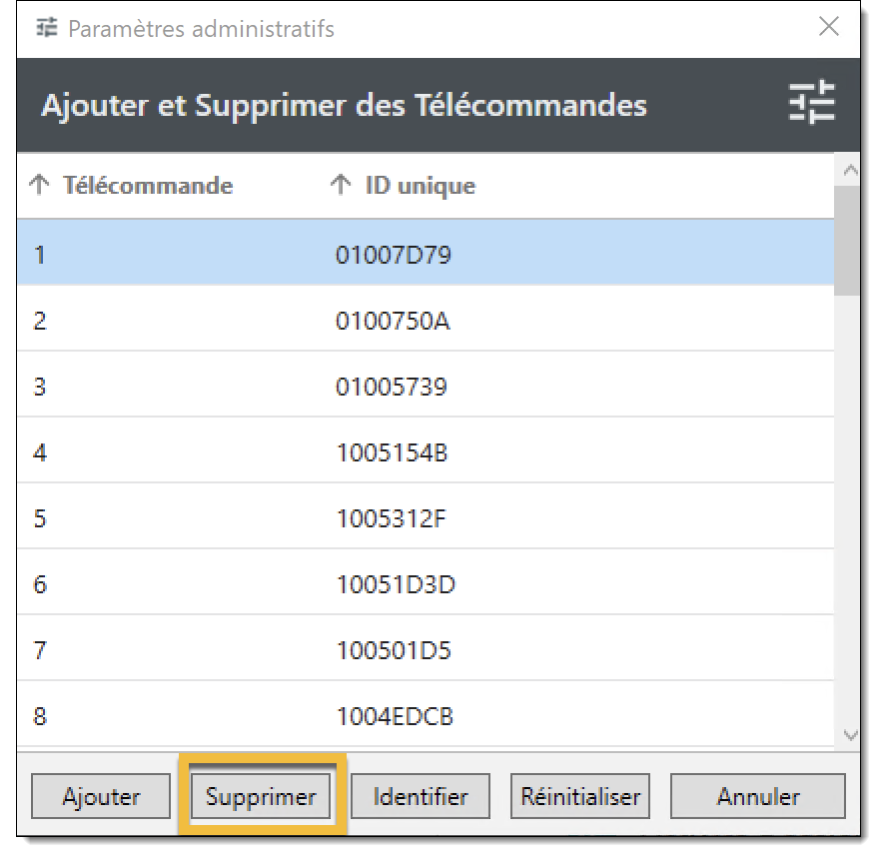Click the scrollbar down arrow

(850, 735)
